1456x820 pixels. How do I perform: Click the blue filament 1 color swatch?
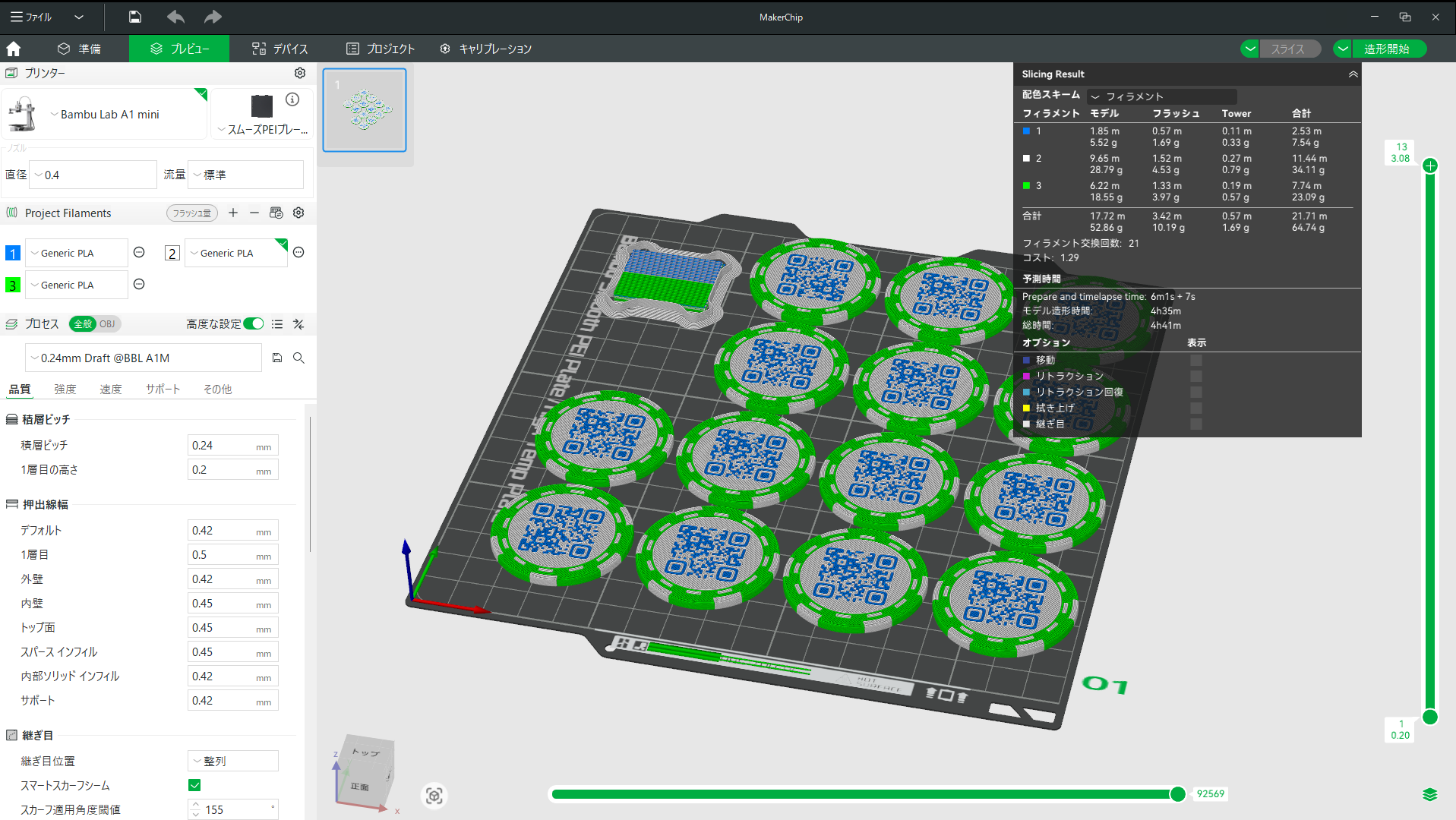point(13,253)
